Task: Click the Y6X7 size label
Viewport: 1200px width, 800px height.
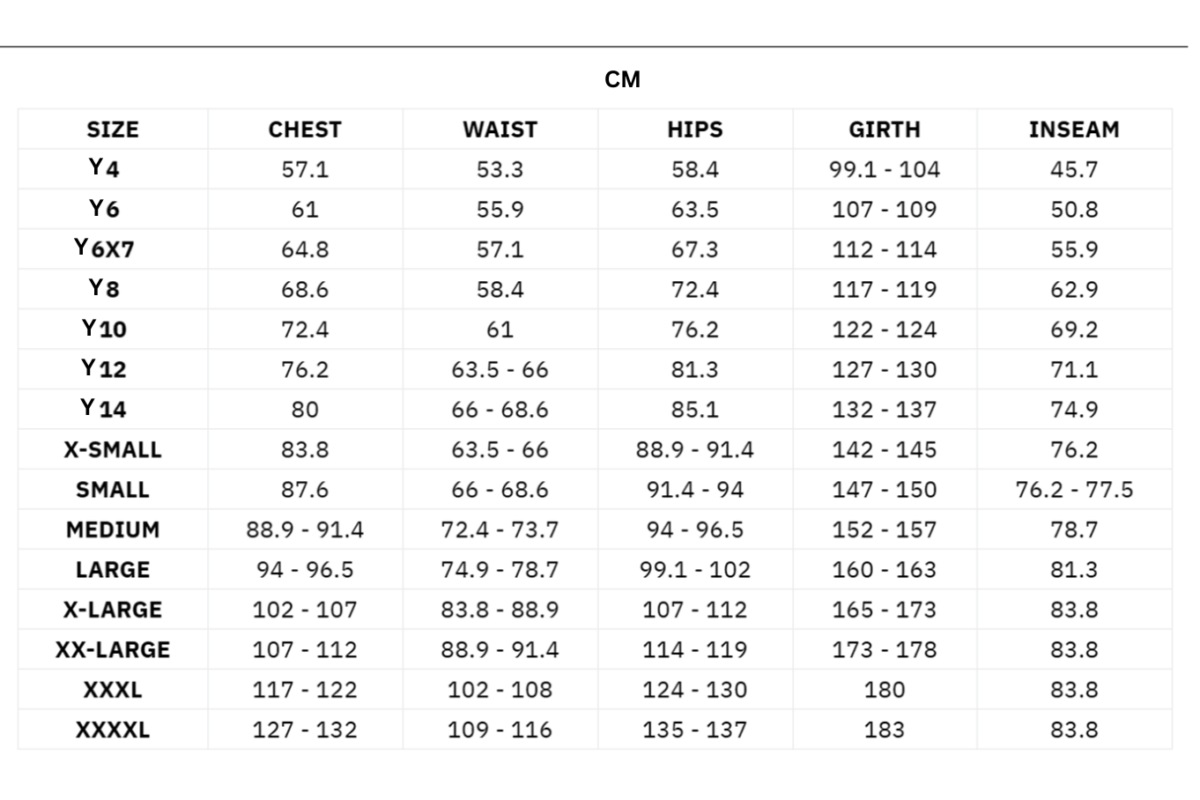Action: tap(104, 250)
